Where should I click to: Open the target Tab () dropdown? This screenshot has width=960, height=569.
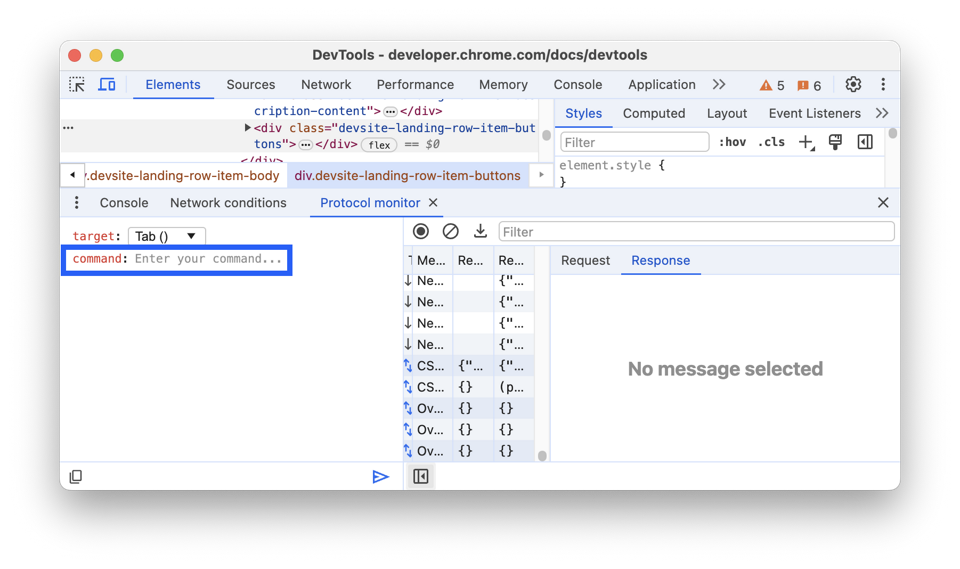[x=166, y=236]
